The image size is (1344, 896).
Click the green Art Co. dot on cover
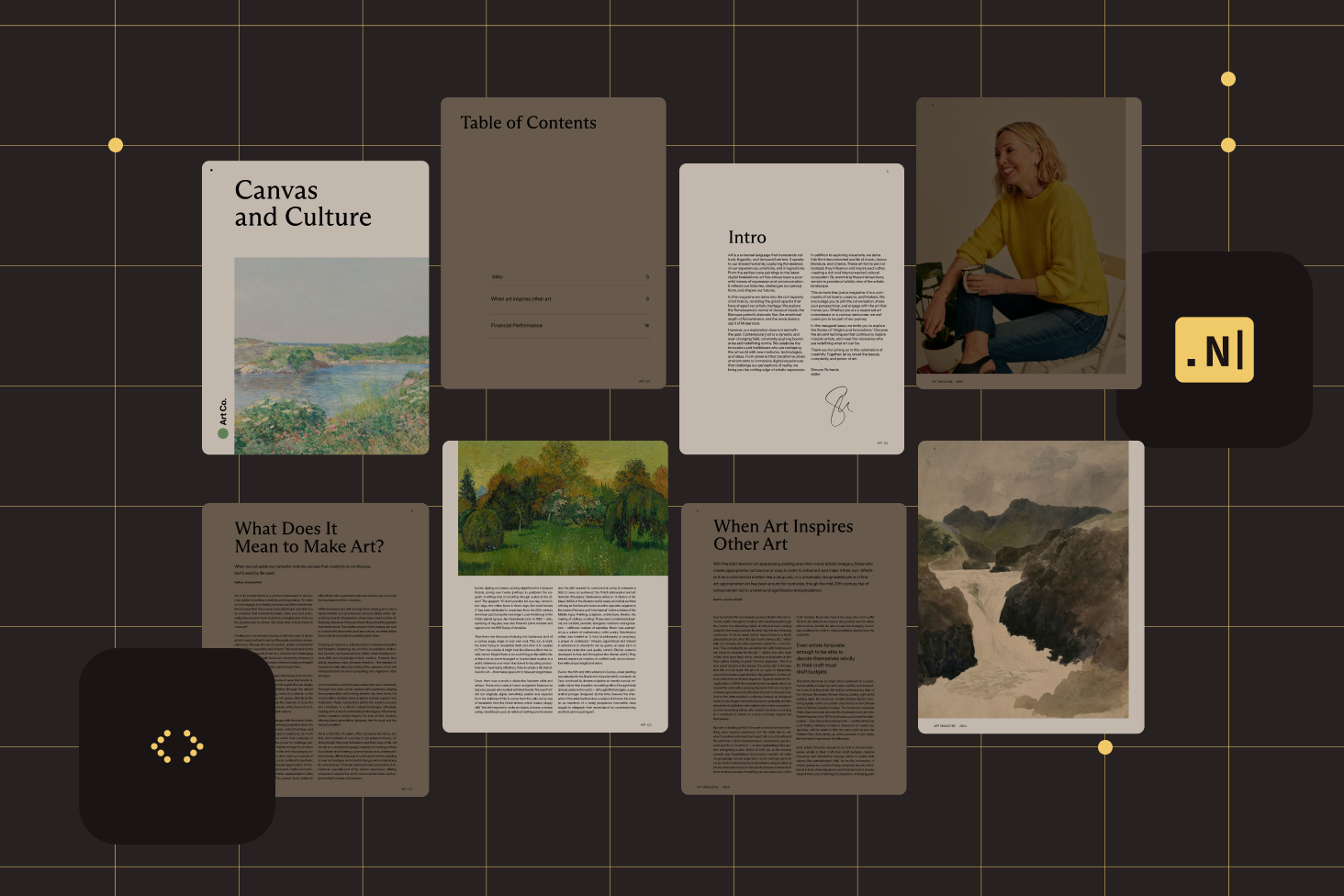click(x=222, y=433)
